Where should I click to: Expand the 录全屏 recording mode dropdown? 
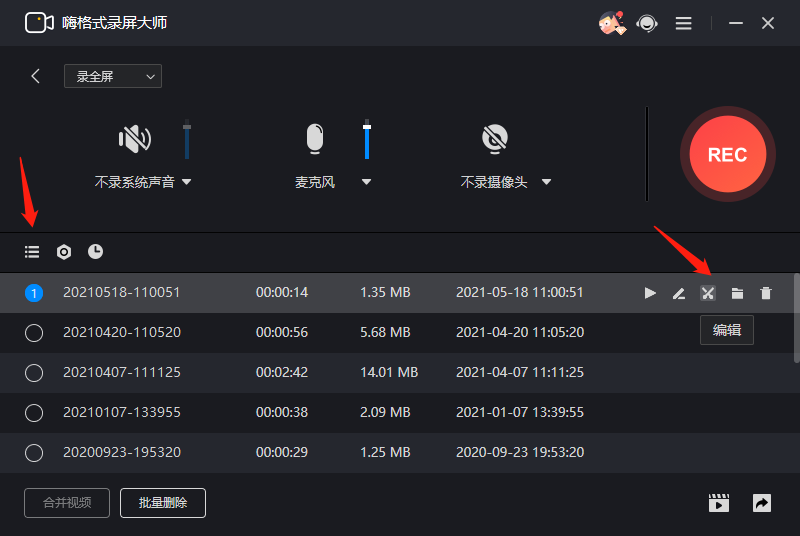coord(113,76)
